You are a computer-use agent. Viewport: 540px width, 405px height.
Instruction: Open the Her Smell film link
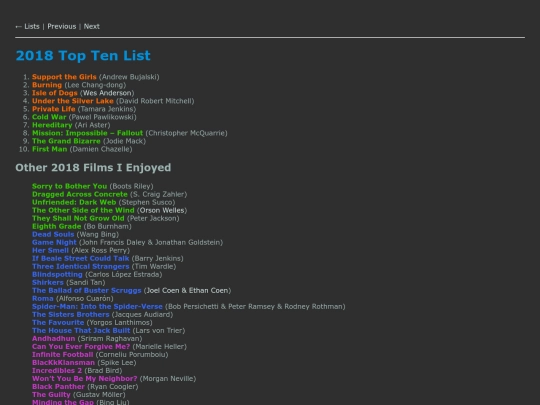(50, 250)
